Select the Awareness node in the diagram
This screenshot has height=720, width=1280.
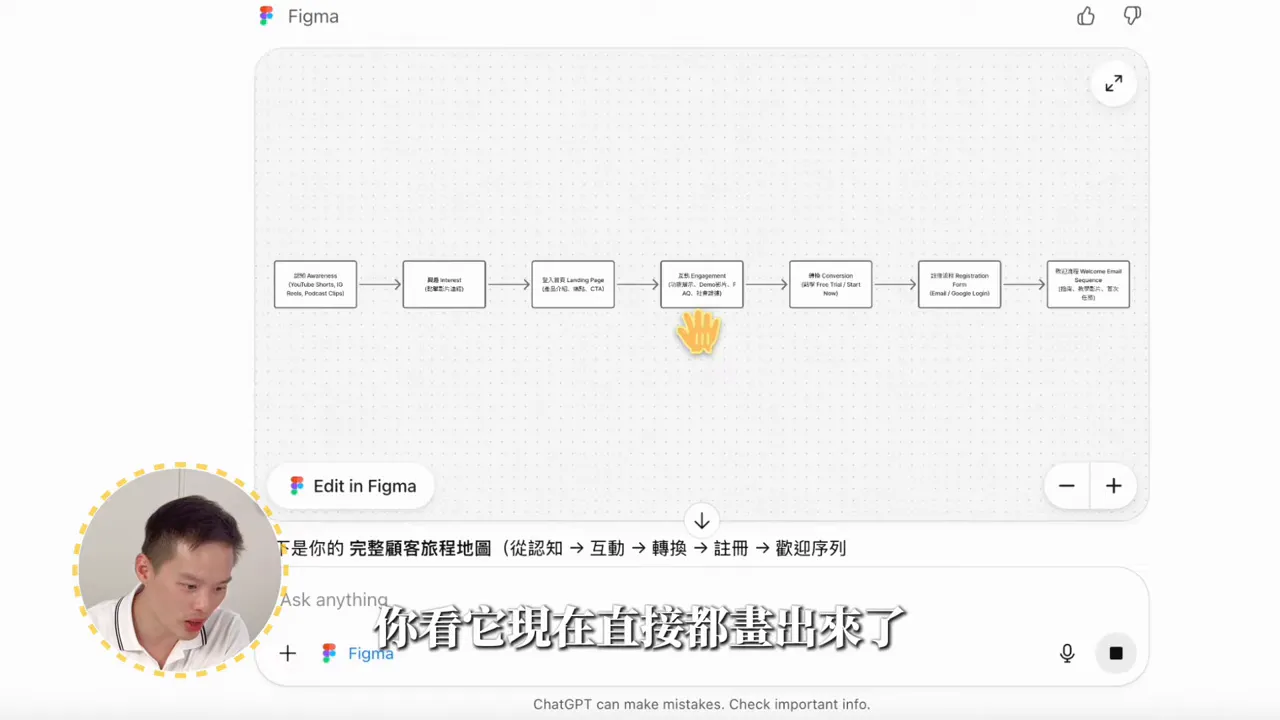point(315,284)
